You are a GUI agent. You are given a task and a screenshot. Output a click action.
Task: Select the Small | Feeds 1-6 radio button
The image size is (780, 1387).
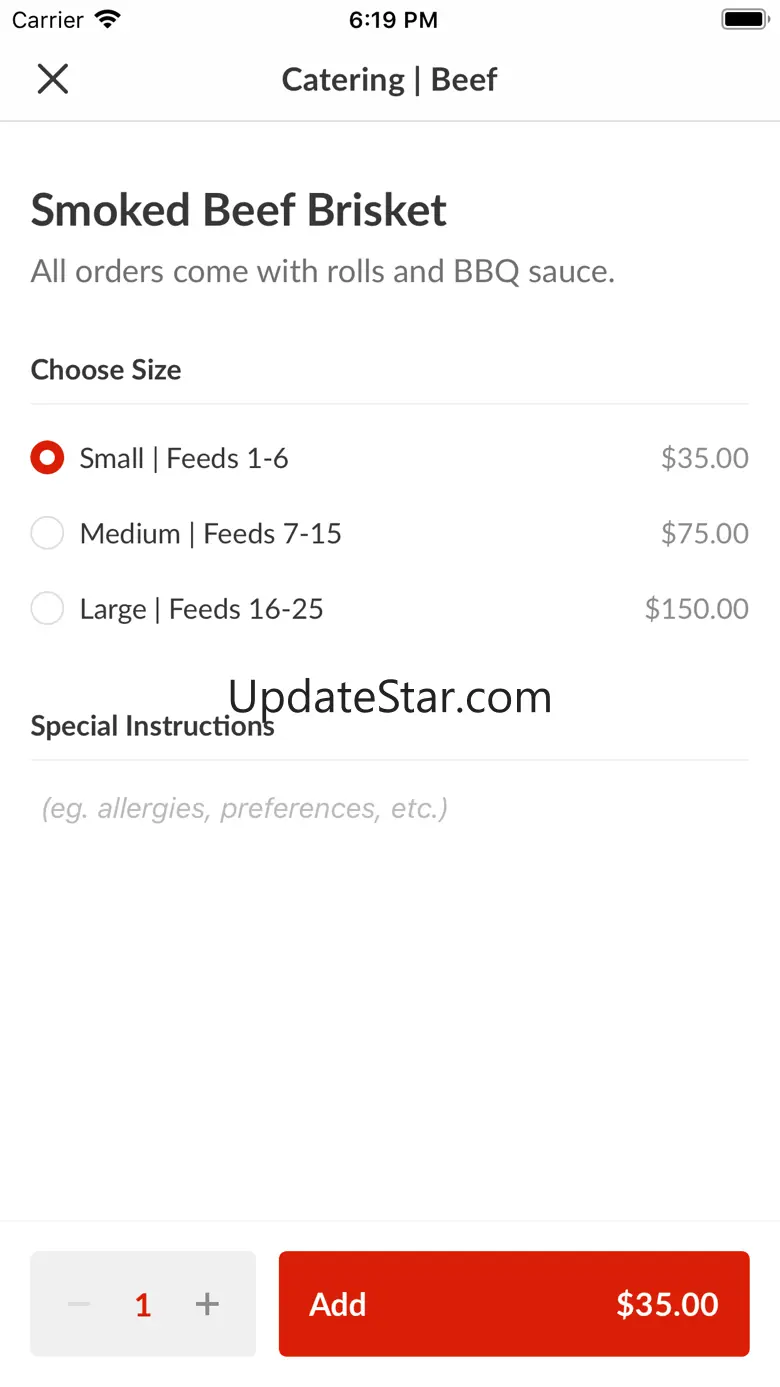pos(47,458)
